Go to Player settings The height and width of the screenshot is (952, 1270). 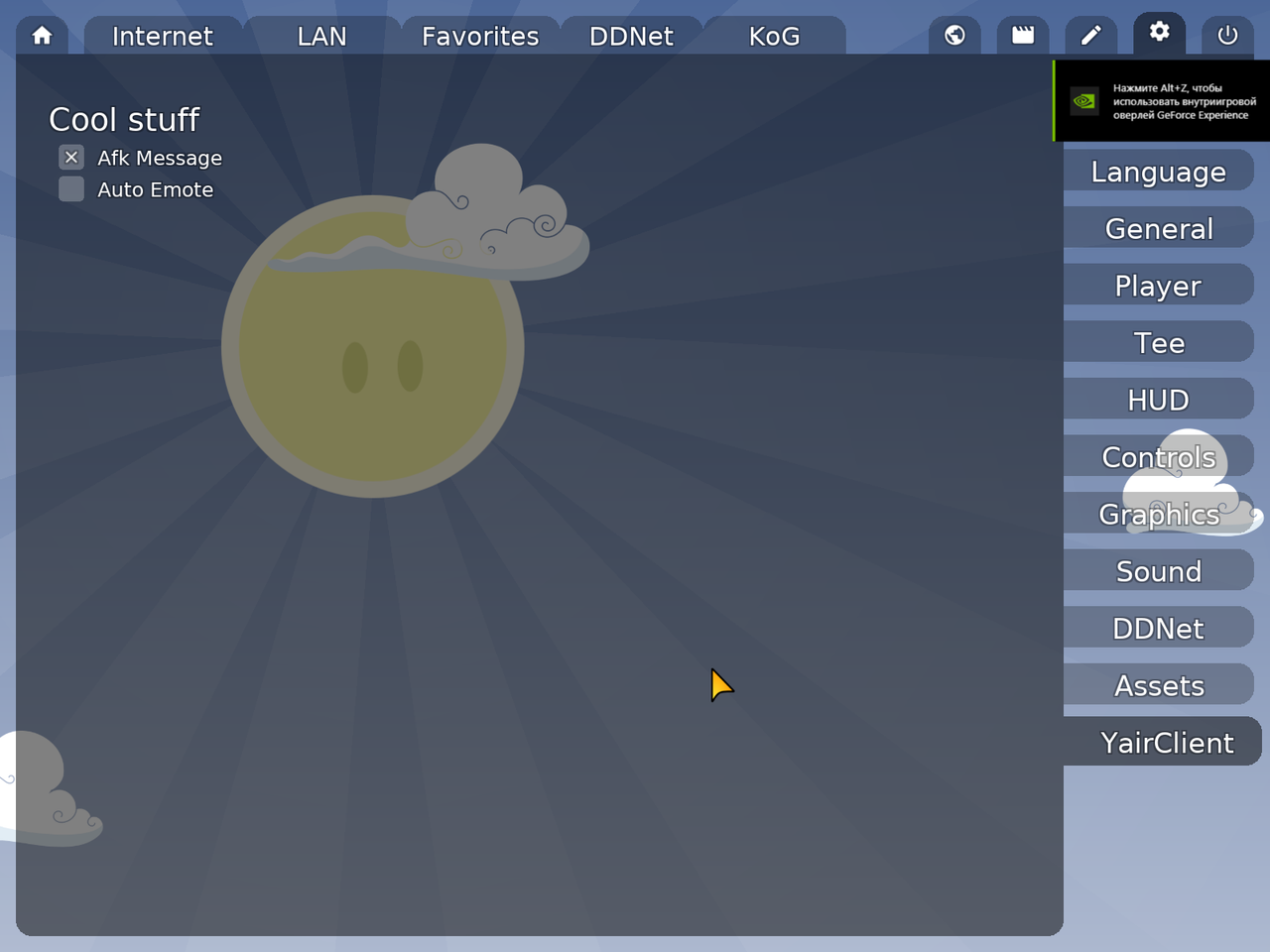1159,286
